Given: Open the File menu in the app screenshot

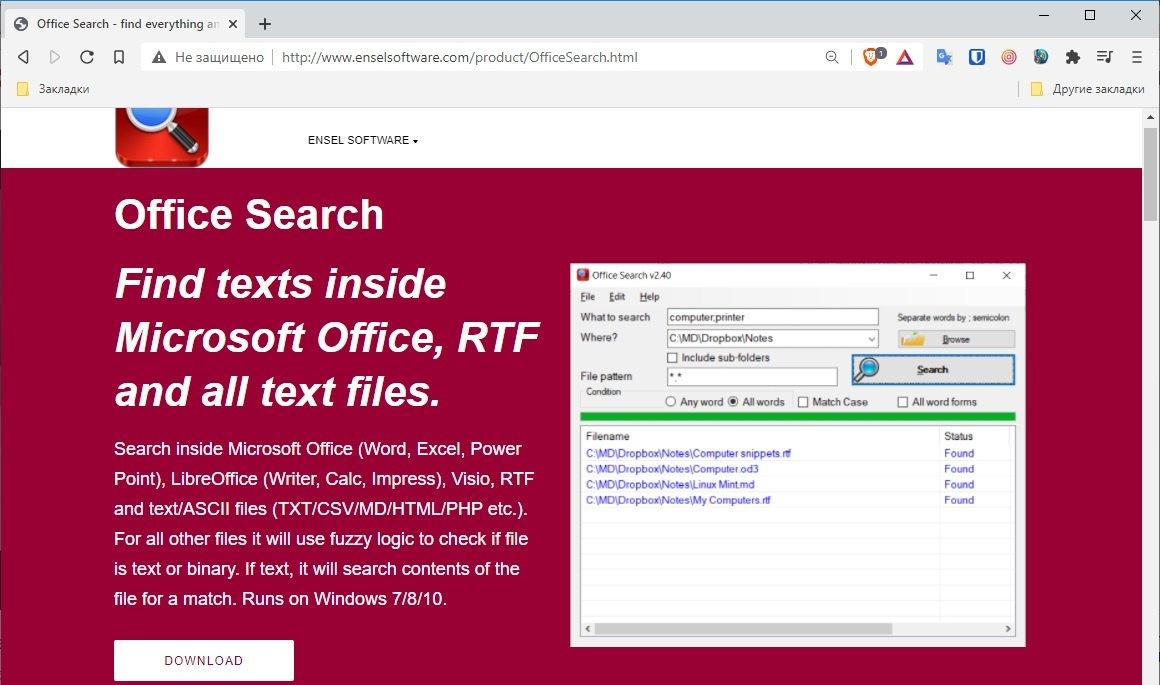Looking at the screenshot, I should pos(587,297).
